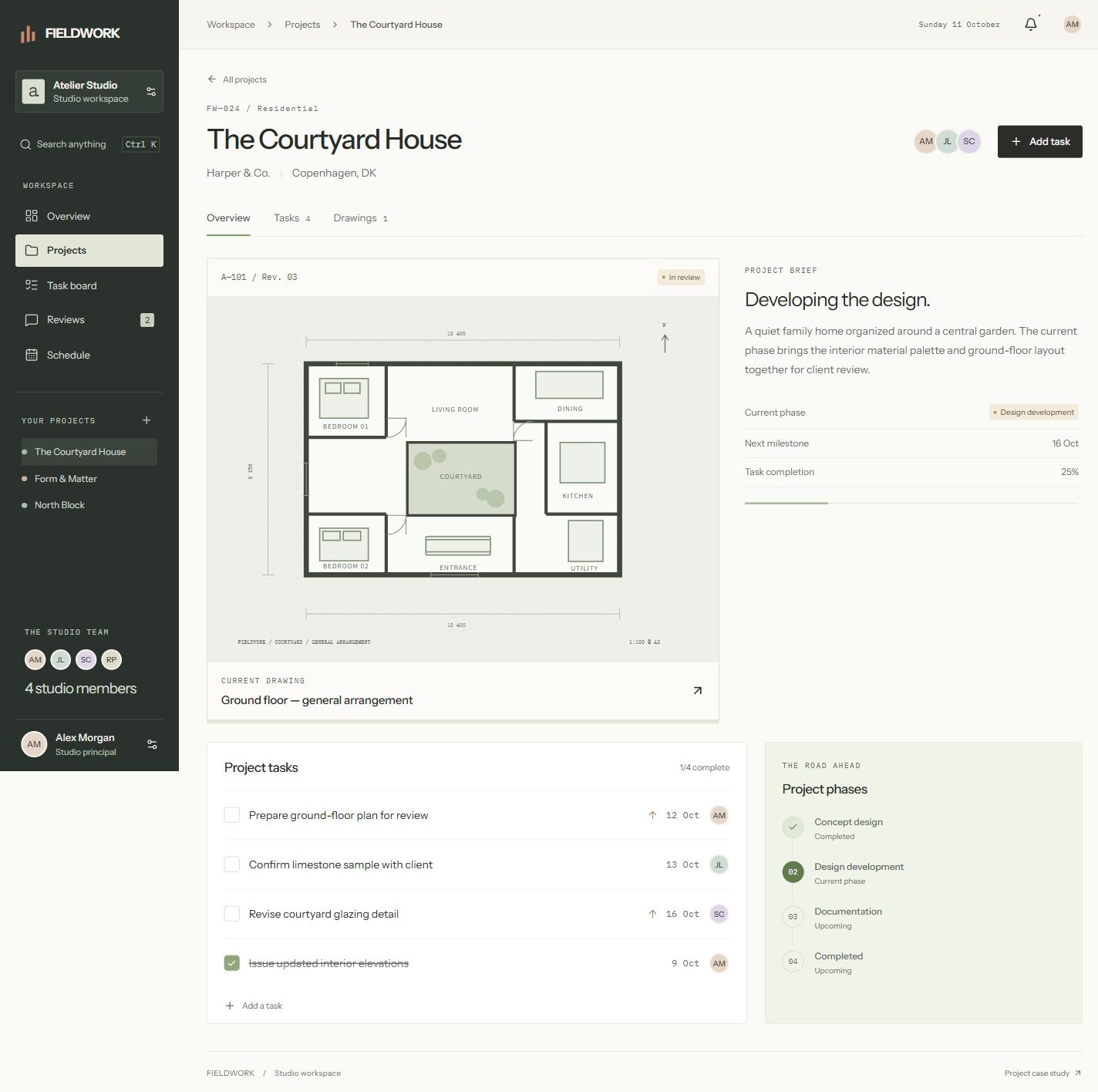The width and height of the screenshot is (1098, 1092).
Task: Click the Fieldwork logo icon
Action: (x=28, y=33)
